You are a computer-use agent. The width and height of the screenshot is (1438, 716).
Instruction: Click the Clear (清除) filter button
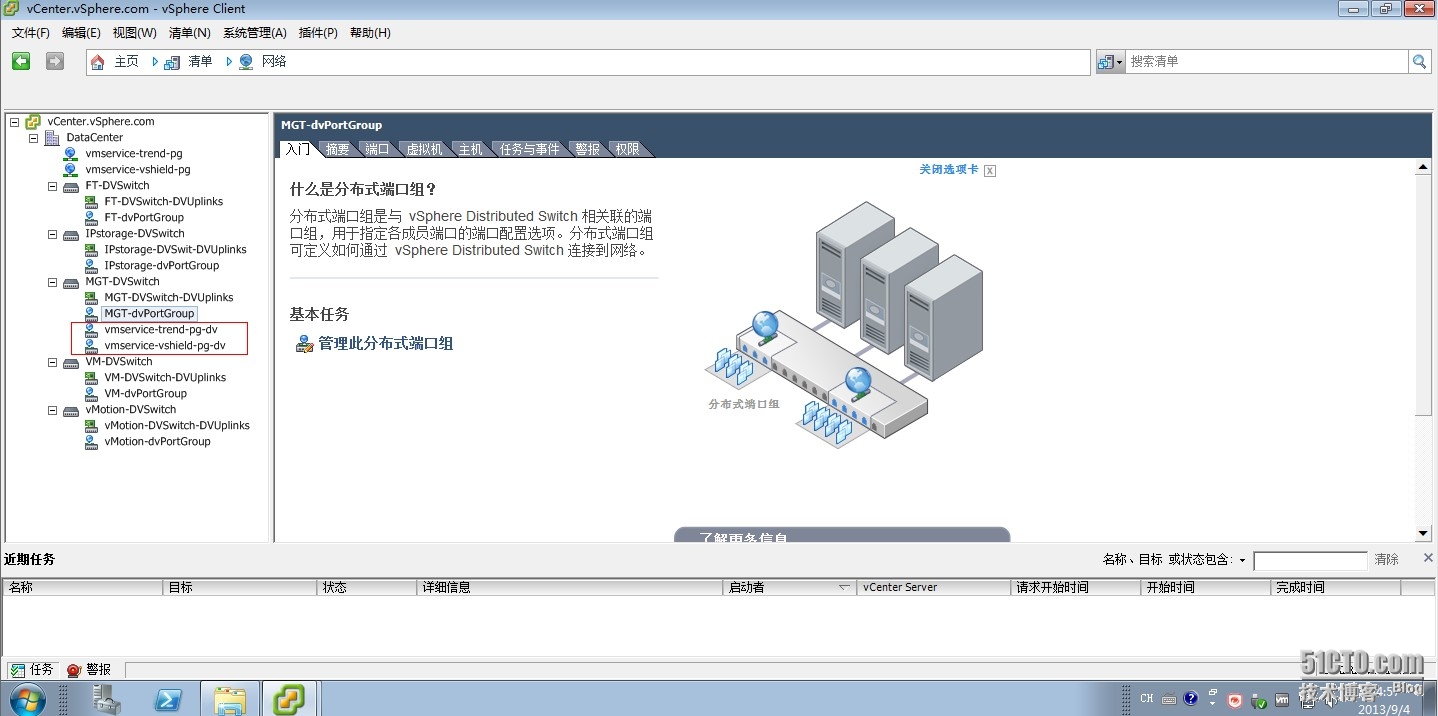[1386, 560]
